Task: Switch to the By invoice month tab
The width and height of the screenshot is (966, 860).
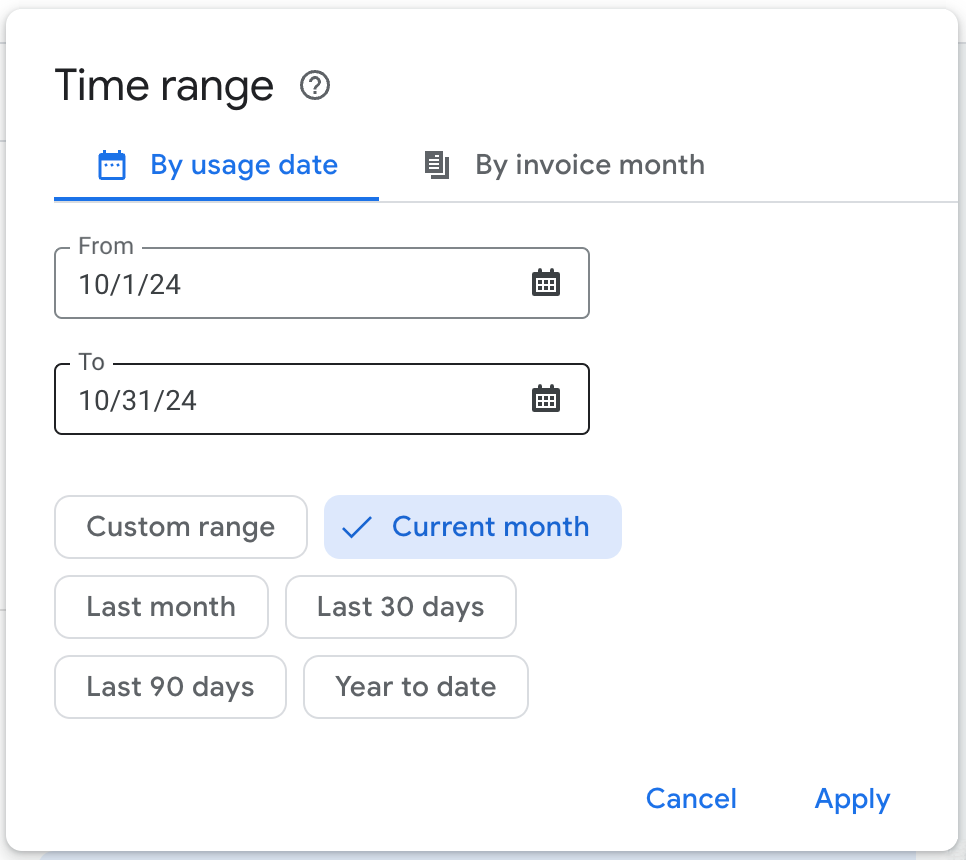Action: [x=588, y=165]
